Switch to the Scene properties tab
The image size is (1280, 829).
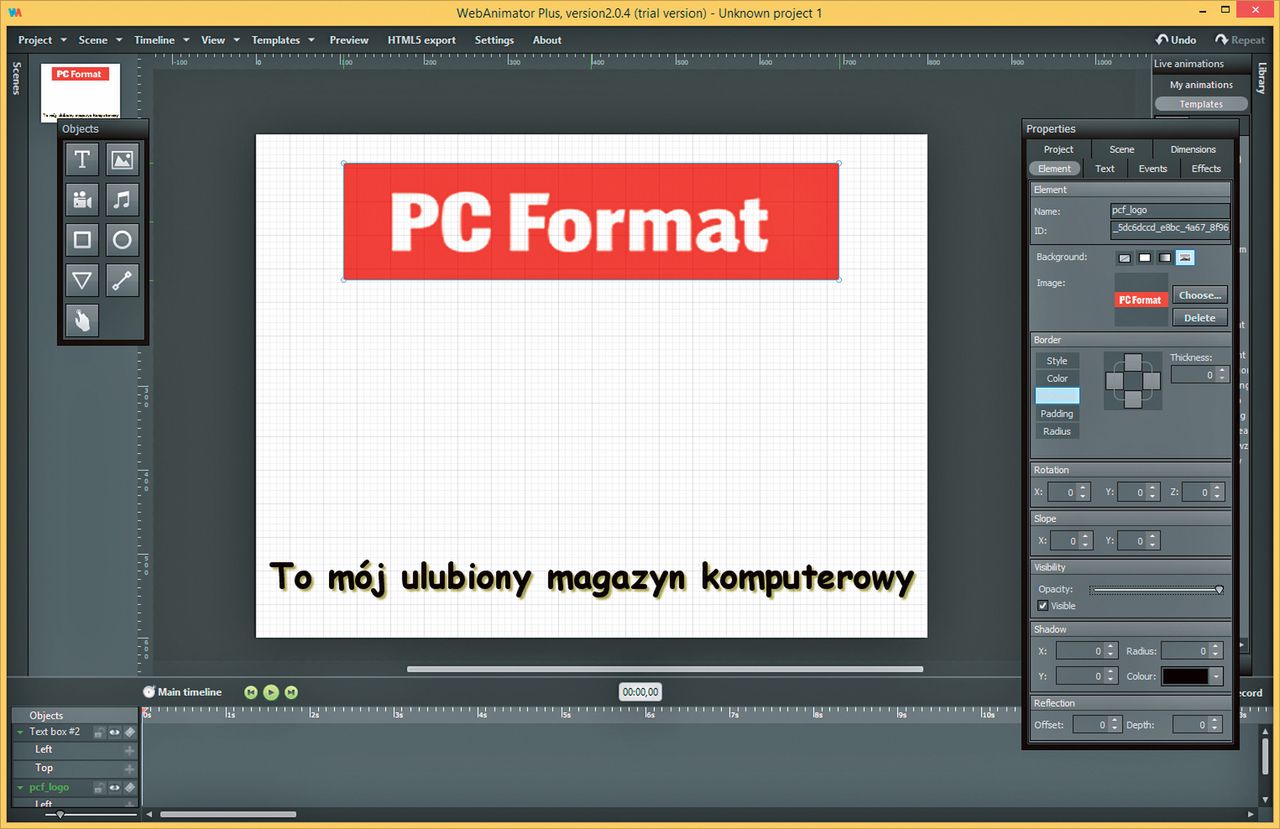(1122, 149)
